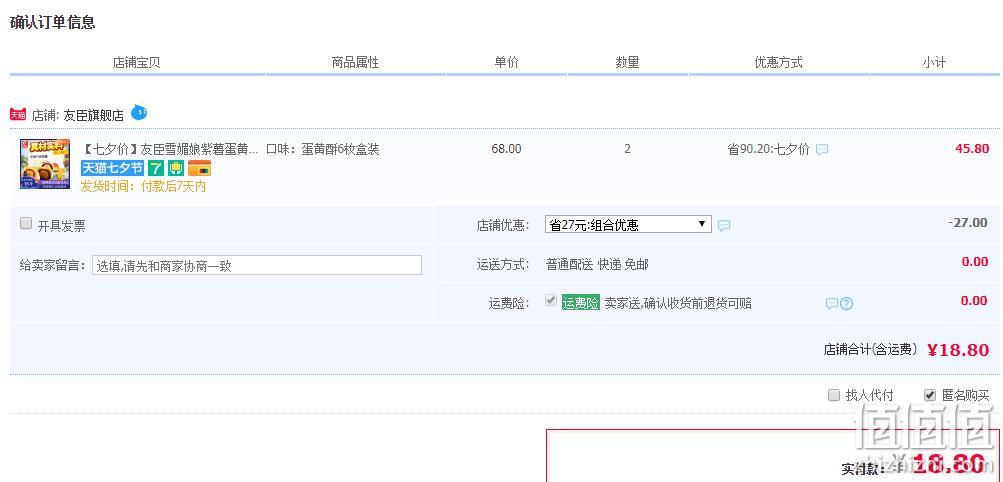Click the 普通配送 快递 免邮 shipping text
Image resolution: width=1003 pixels, height=482 pixels.
click(597, 265)
